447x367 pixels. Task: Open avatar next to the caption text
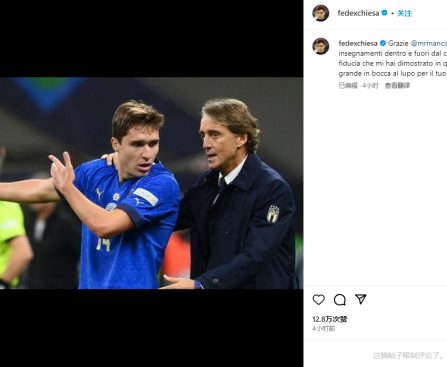tap(321, 46)
